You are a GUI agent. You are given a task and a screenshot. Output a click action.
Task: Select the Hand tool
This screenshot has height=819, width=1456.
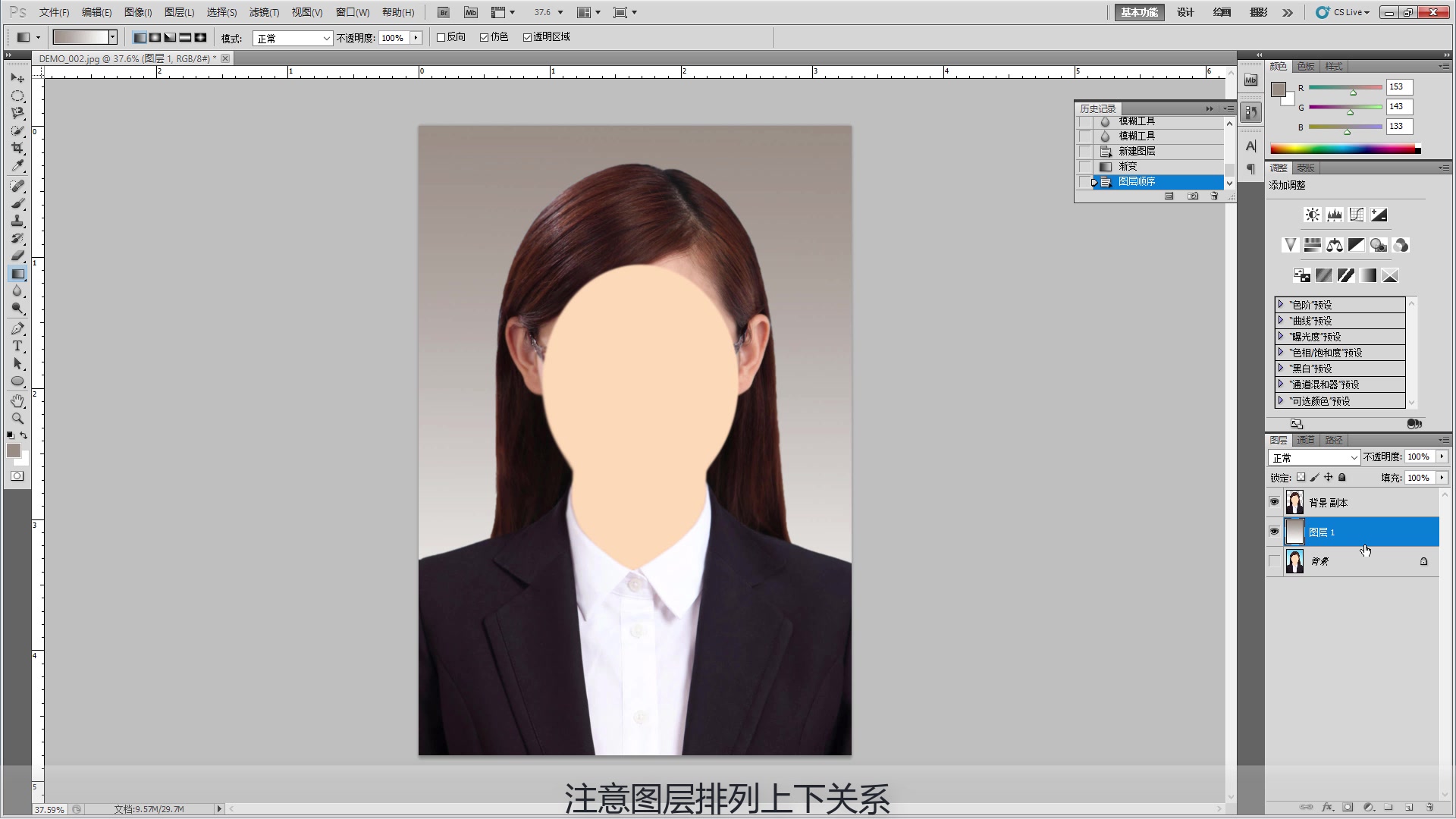[17, 400]
